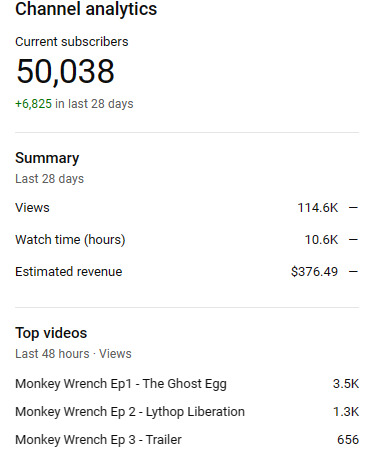
Task: Select the 50,038 subscriber count
Action: pos(66,71)
